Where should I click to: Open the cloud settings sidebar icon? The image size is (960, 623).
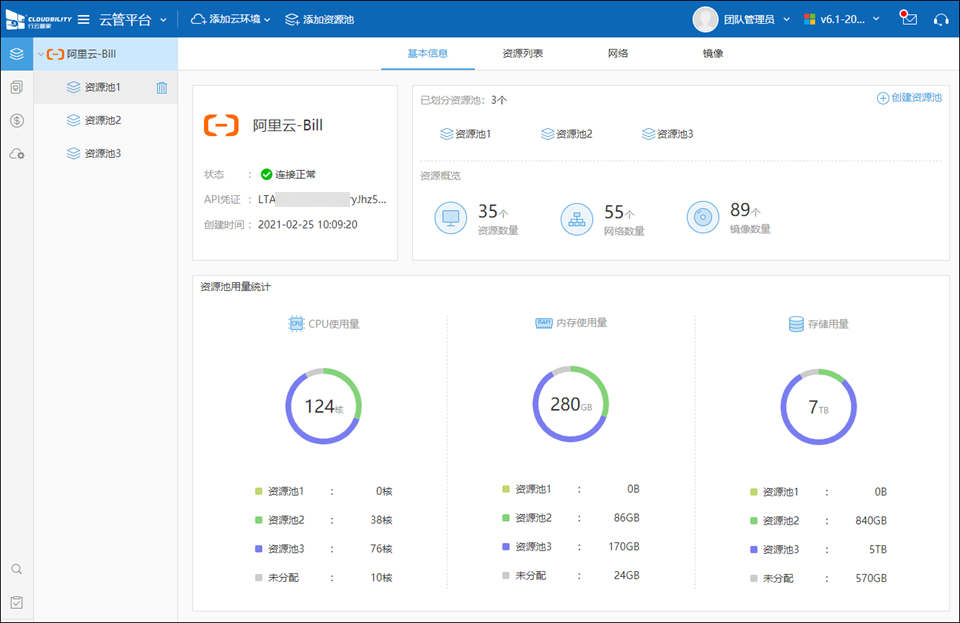coord(16,154)
